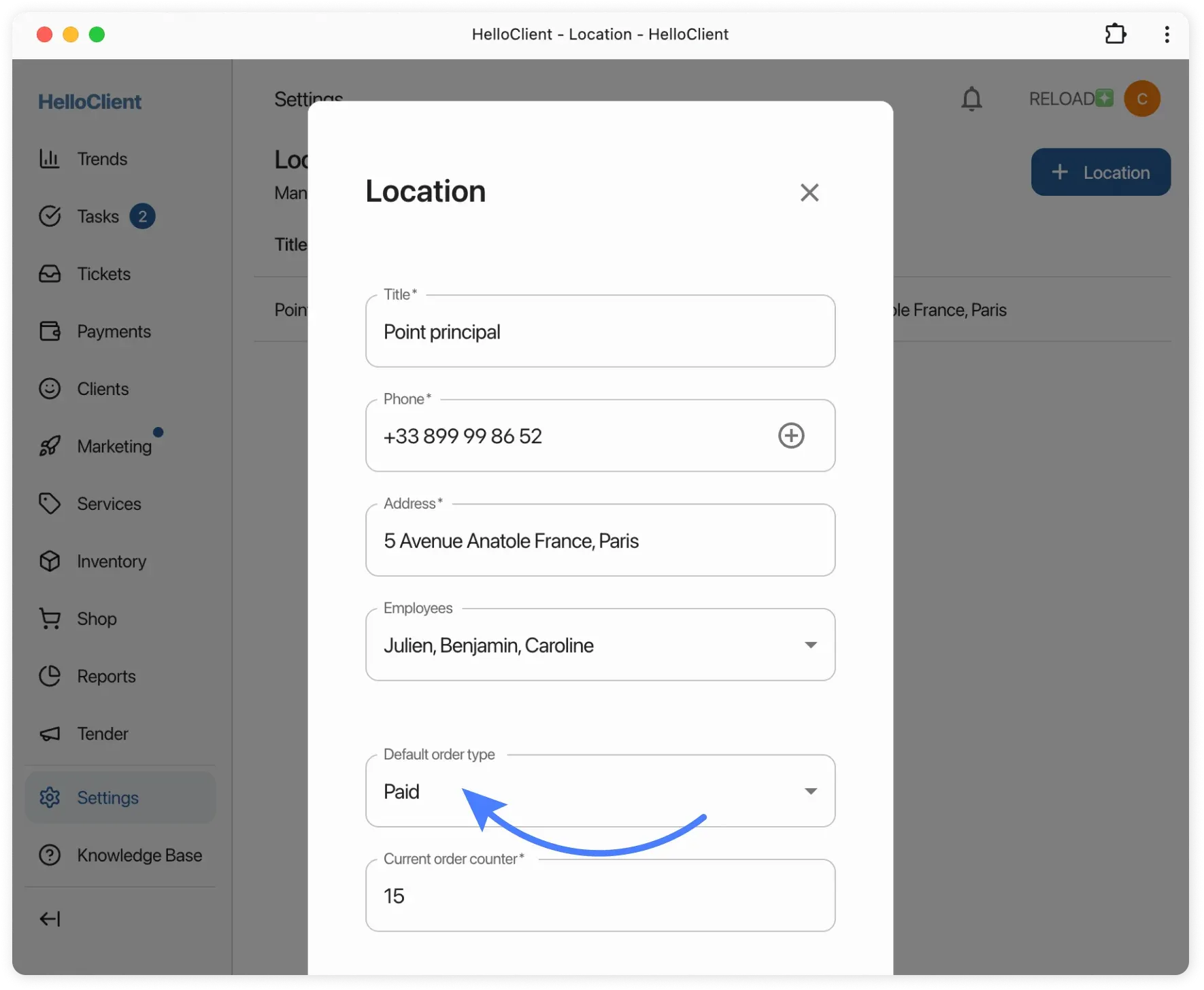1204x990 pixels.
Task: Expand the Employees dropdown
Action: click(x=810, y=645)
